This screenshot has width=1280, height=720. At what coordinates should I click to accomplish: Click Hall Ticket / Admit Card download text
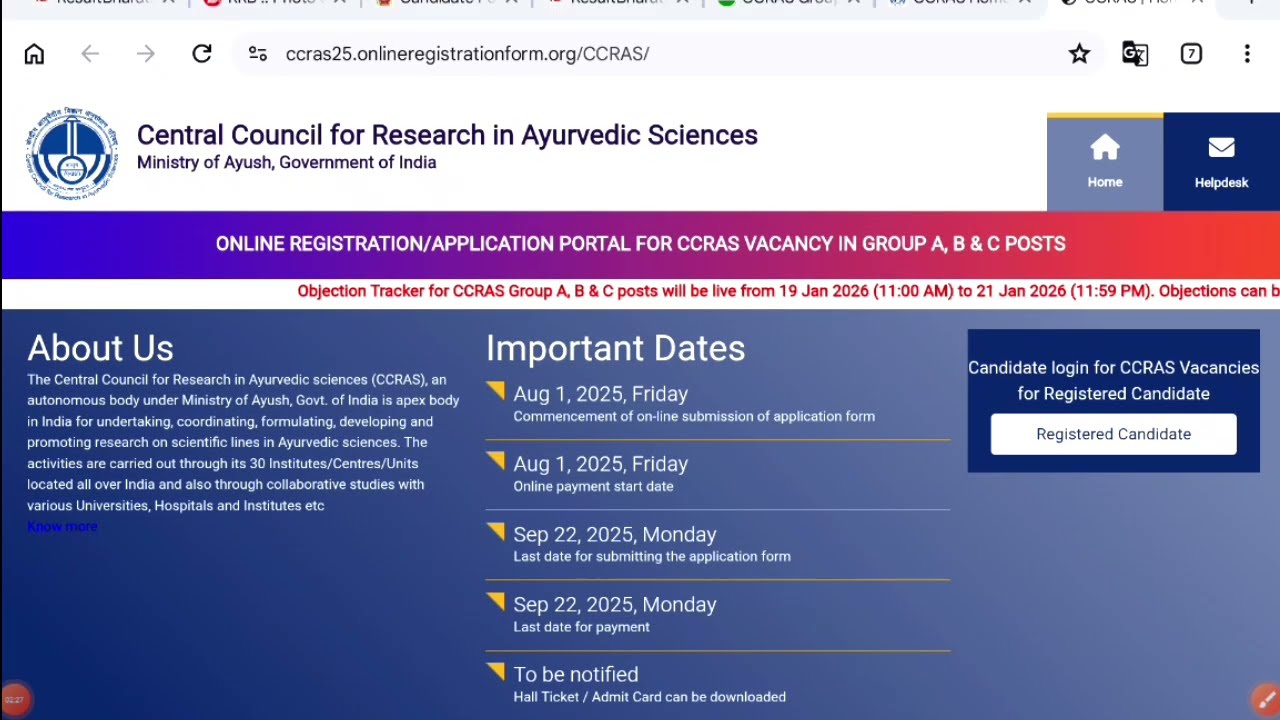pos(649,697)
